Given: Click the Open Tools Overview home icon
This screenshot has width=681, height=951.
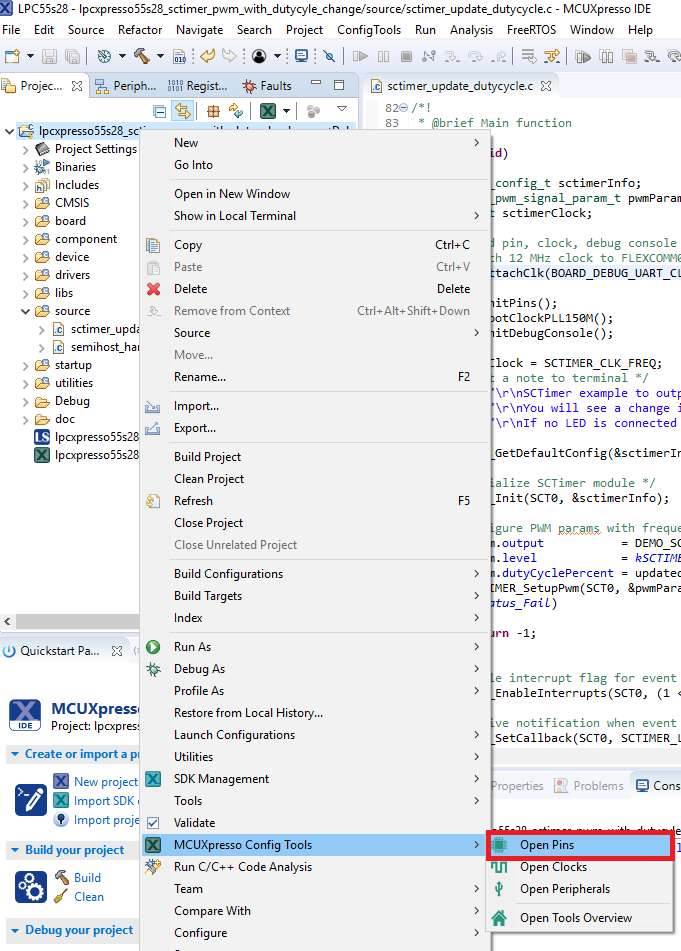Looking at the screenshot, I should pyautogui.click(x=500, y=918).
